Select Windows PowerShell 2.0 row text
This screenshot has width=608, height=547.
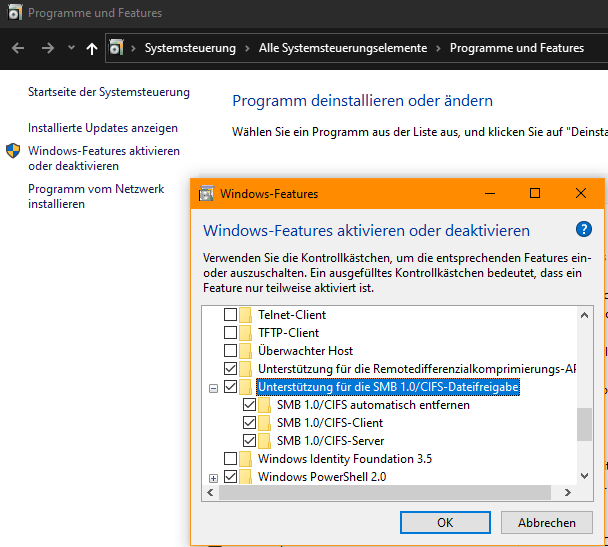click(x=322, y=477)
